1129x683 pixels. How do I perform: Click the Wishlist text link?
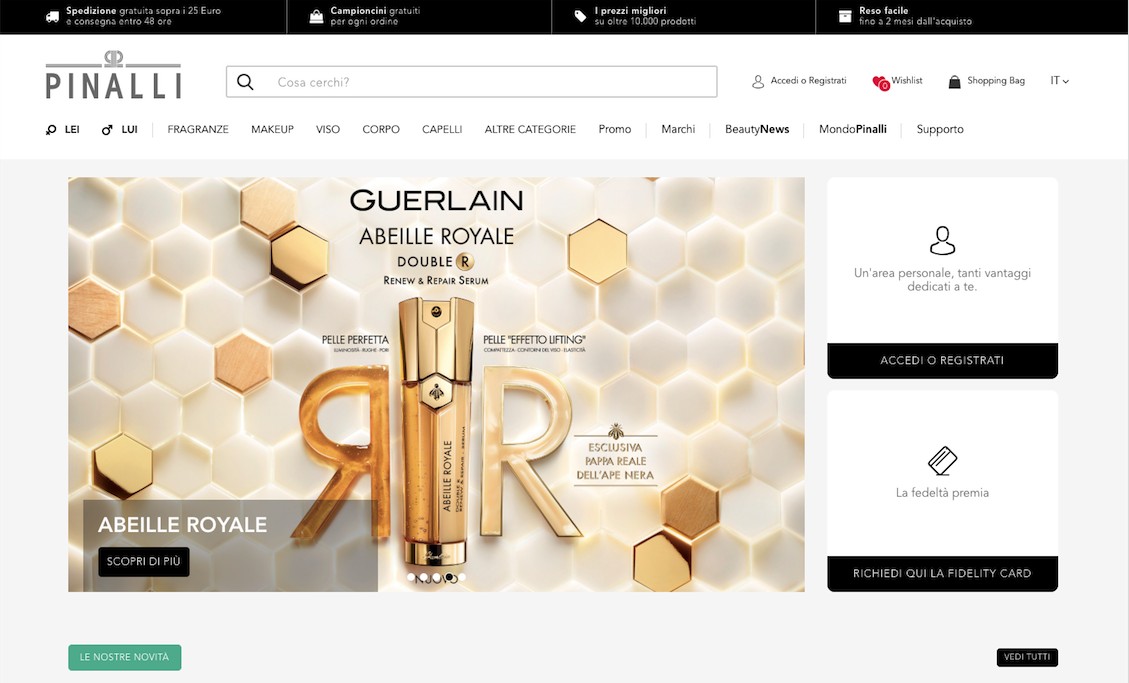[x=907, y=81]
